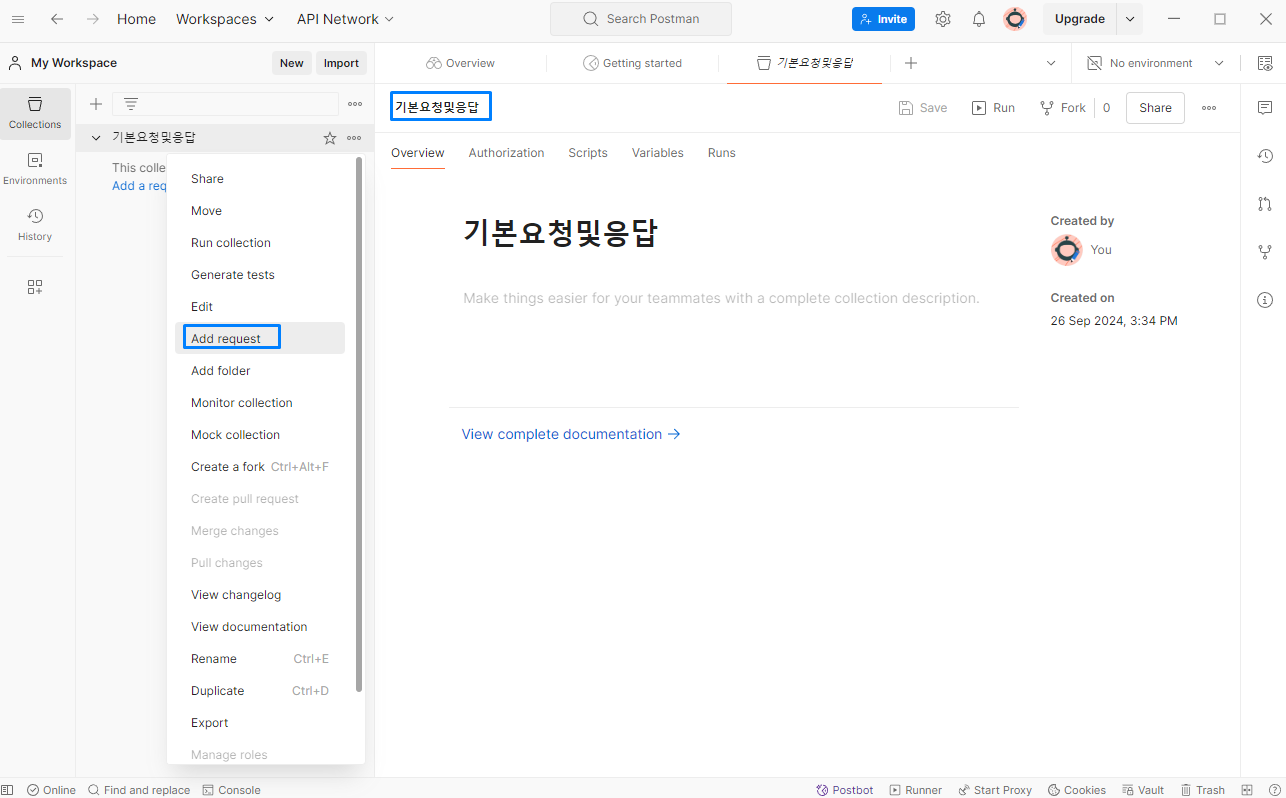The width and height of the screenshot is (1286, 798).
Task: Select Add request from context menu
Action: (x=260, y=338)
